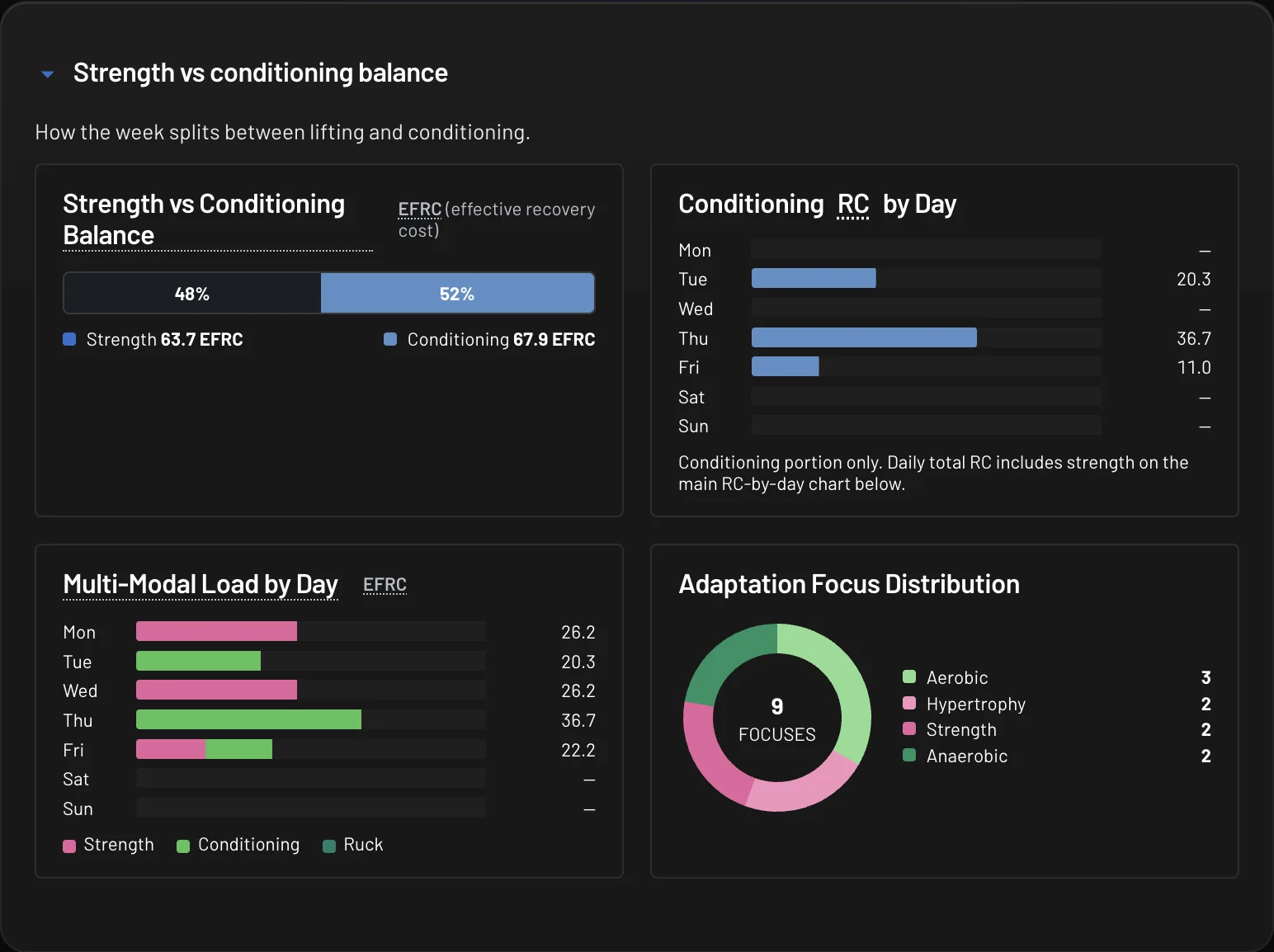Click the green conditioning portion of Friday's load bar

tap(238, 749)
